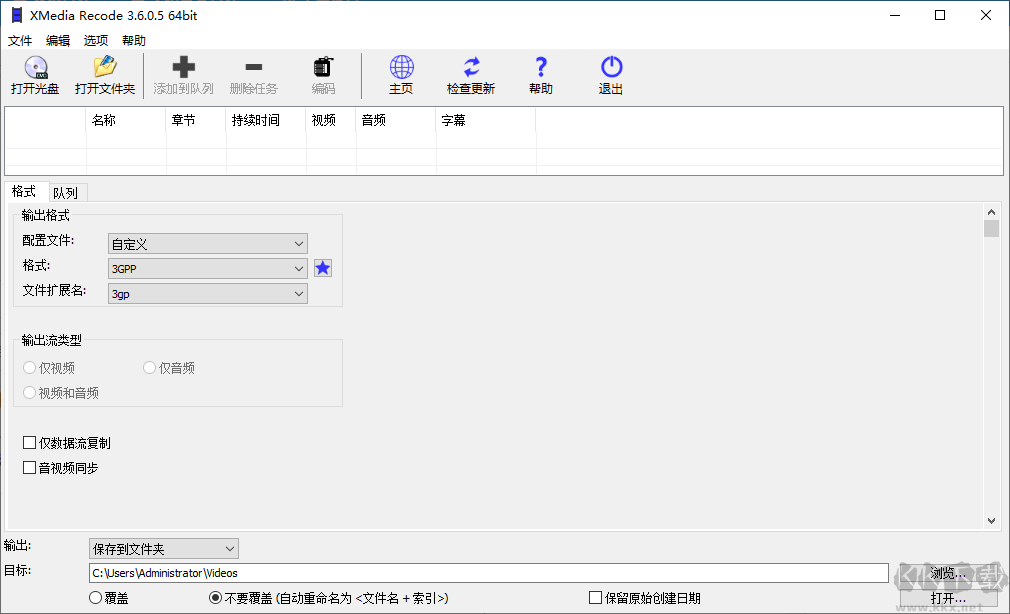Select the 覆盖 radio button
This screenshot has width=1010, height=614.
click(x=95, y=598)
